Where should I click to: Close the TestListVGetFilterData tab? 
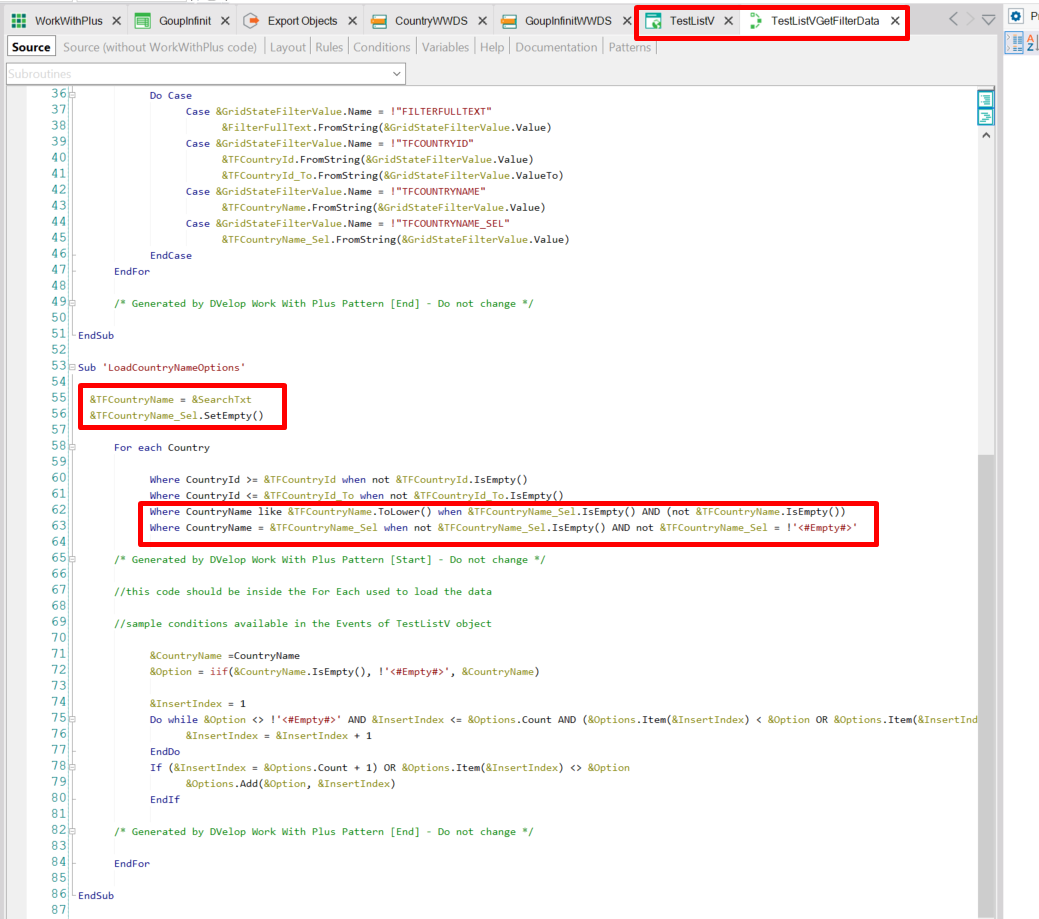click(895, 21)
